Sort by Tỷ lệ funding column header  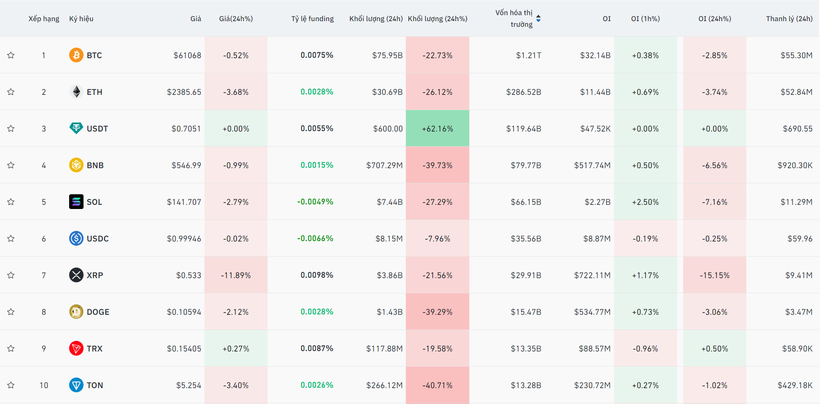(x=312, y=19)
